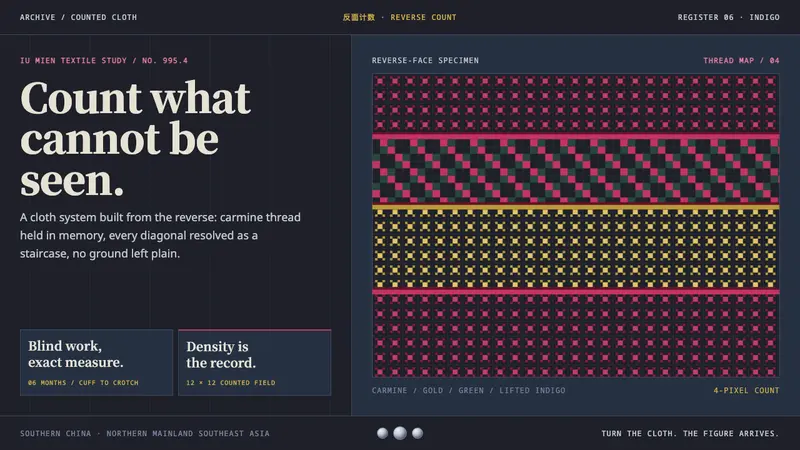Click the 'REVERSE COUNT' header title
The image size is (800, 450).
[x=423, y=17]
